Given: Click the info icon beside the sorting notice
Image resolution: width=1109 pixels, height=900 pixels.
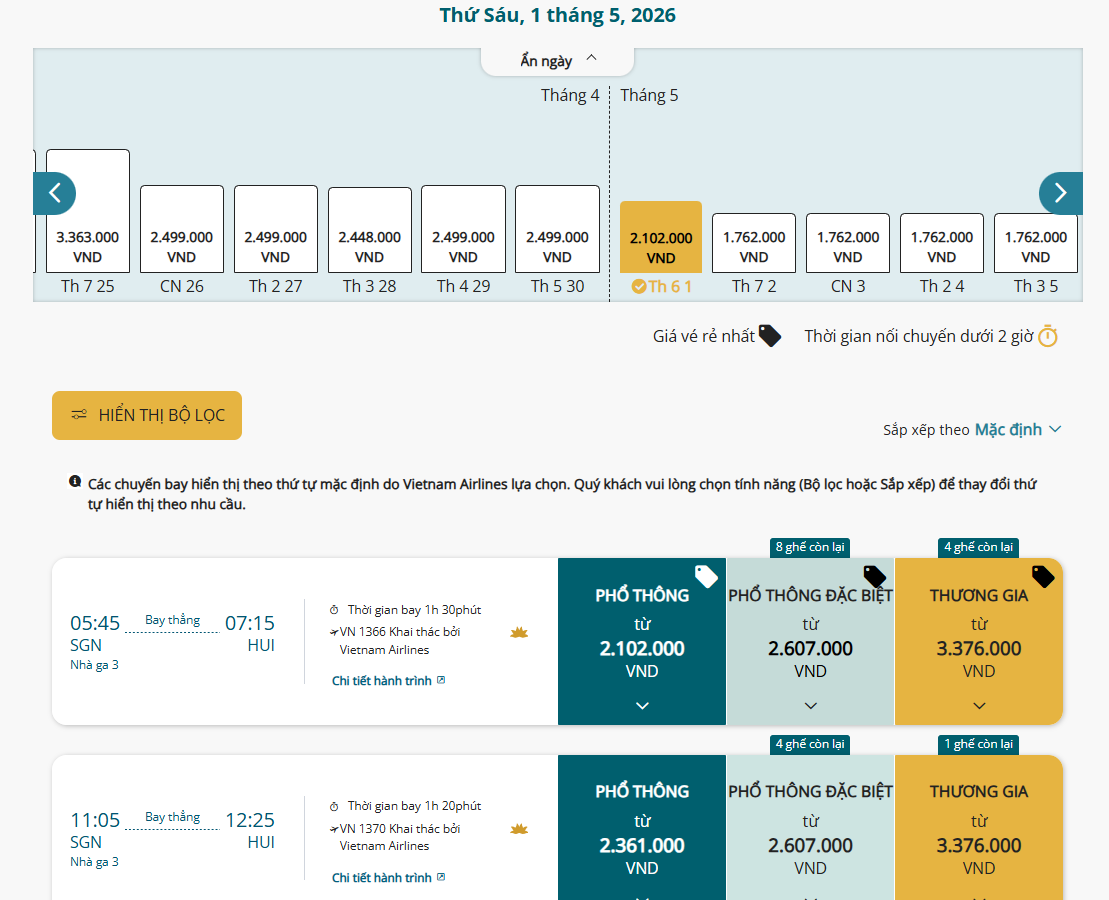Looking at the screenshot, I should click(75, 482).
